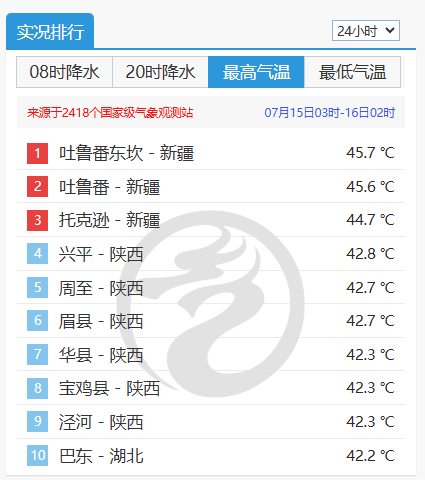Click the blue rank 4 badge
The height and width of the screenshot is (480, 425).
click(37, 254)
